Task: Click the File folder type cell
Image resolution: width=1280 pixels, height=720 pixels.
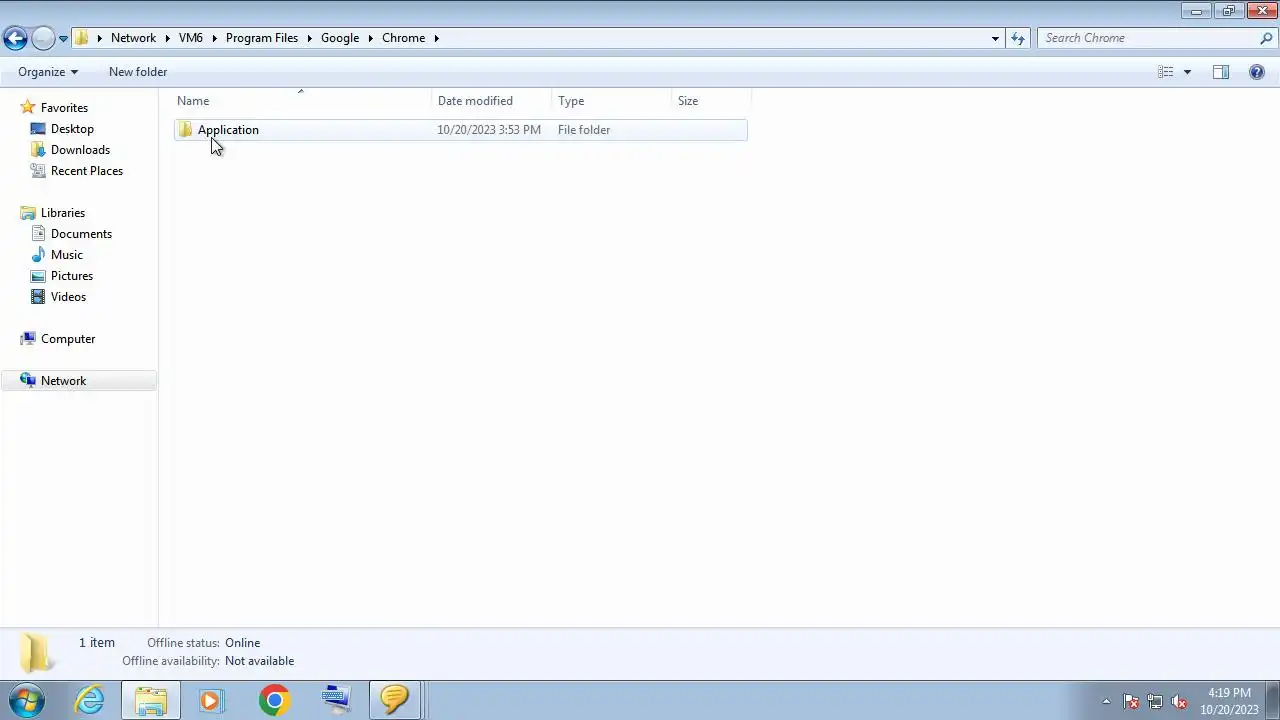Action: tap(584, 130)
